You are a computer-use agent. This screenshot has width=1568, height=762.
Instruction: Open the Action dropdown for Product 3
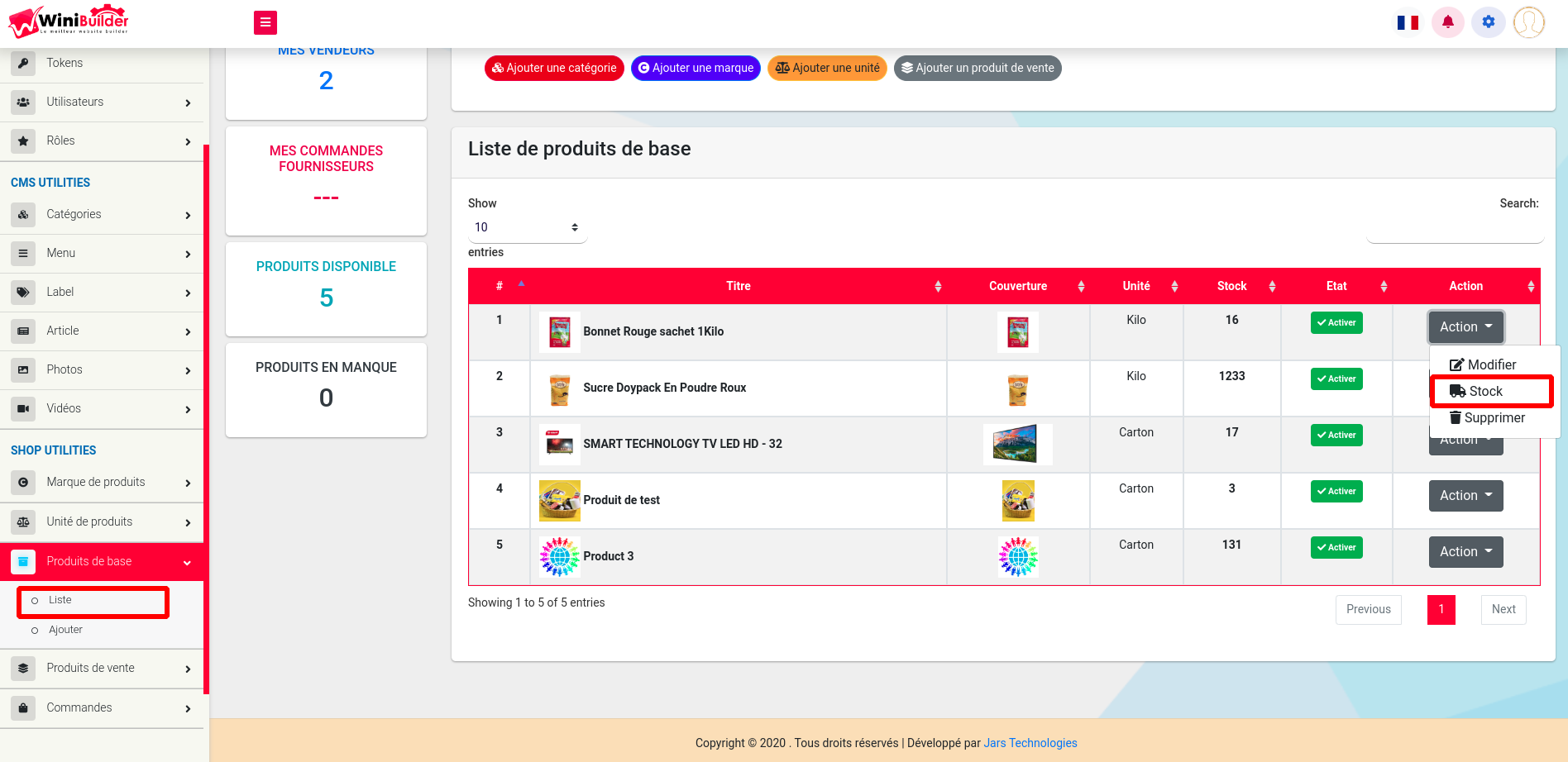(x=1465, y=551)
